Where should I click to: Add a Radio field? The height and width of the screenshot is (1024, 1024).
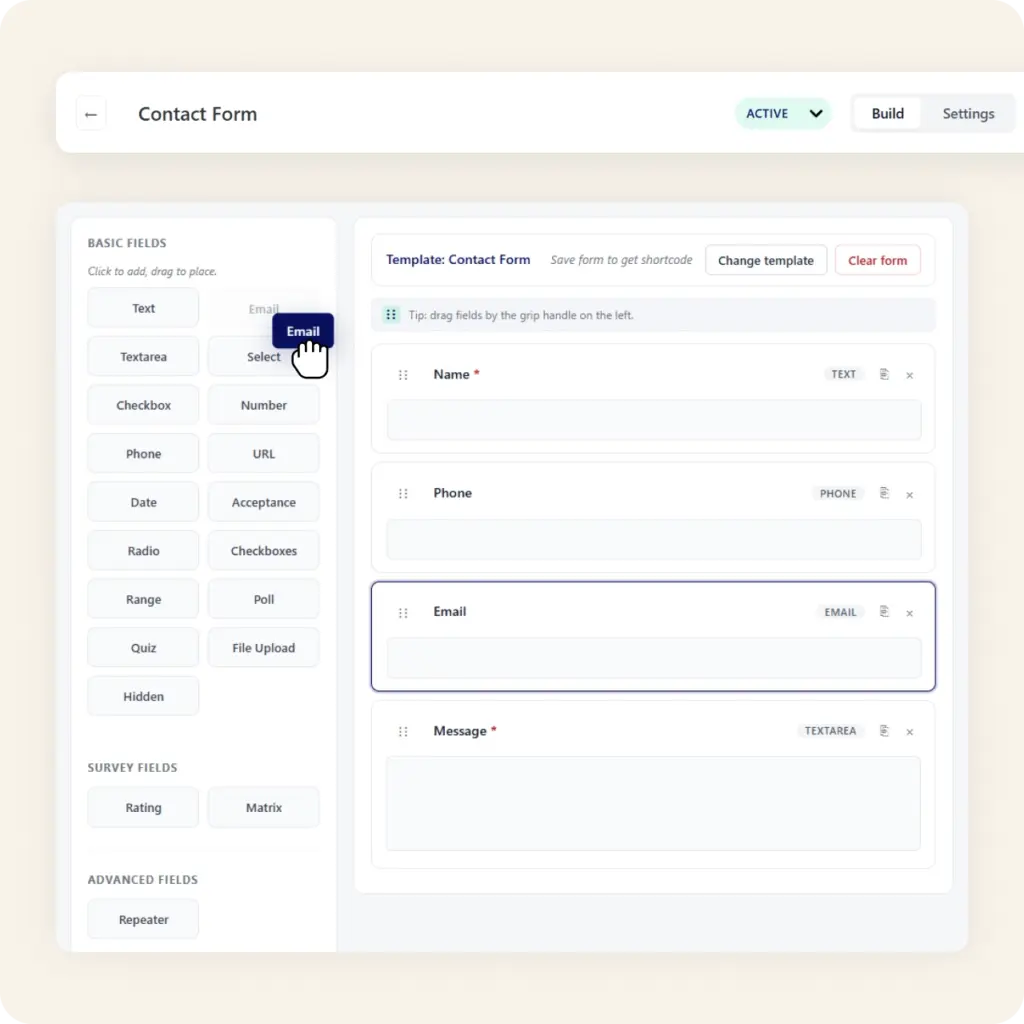(x=143, y=551)
